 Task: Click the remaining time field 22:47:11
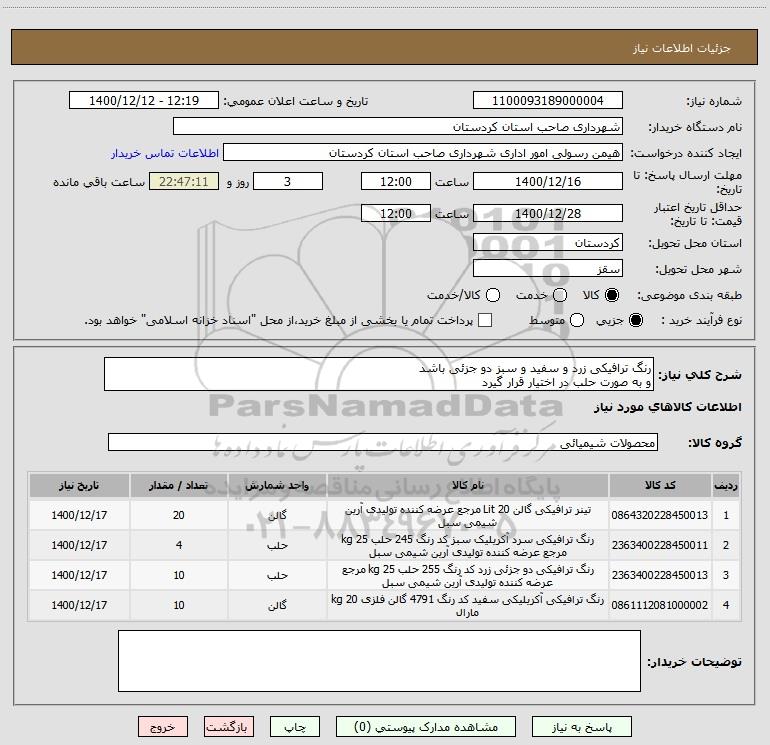click(x=184, y=181)
